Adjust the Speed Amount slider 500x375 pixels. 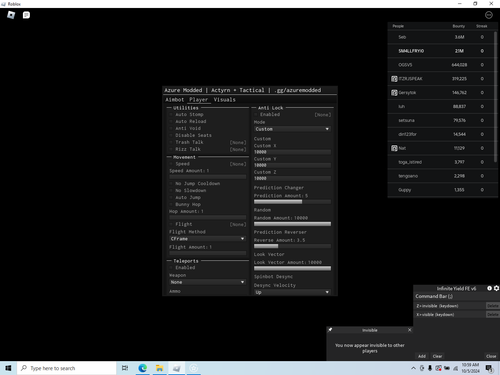tap(208, 177)
